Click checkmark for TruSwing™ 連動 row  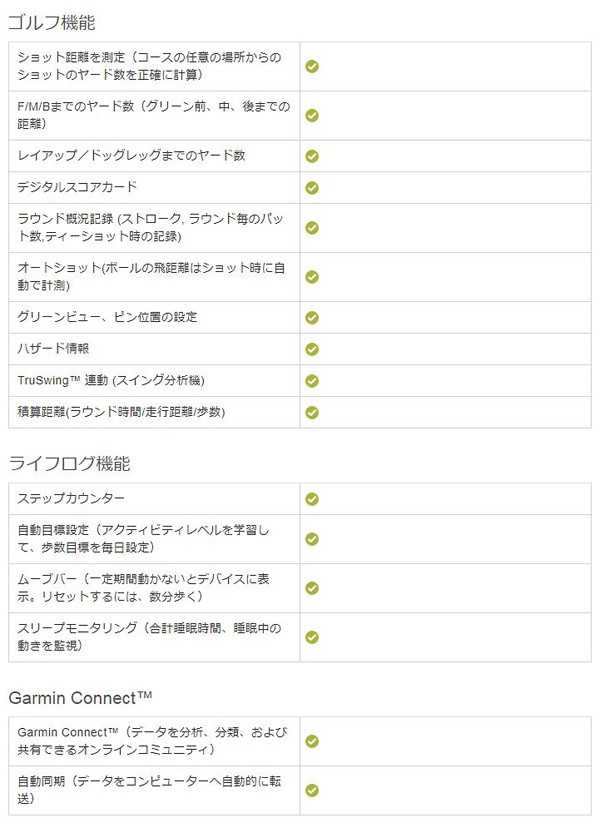tap(312, 381)
